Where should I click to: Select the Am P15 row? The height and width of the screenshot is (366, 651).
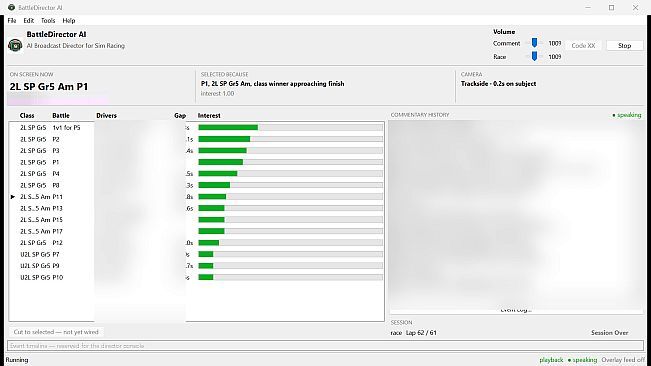pyautogui.click(x=196, y=220)
